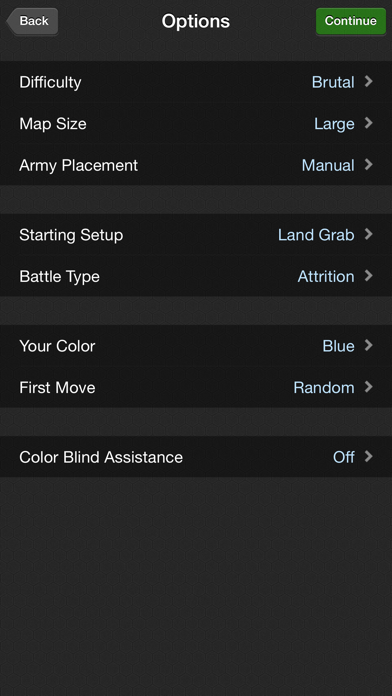
Task: Select the Brutal difficulty value
Action: tap(333, 82)
